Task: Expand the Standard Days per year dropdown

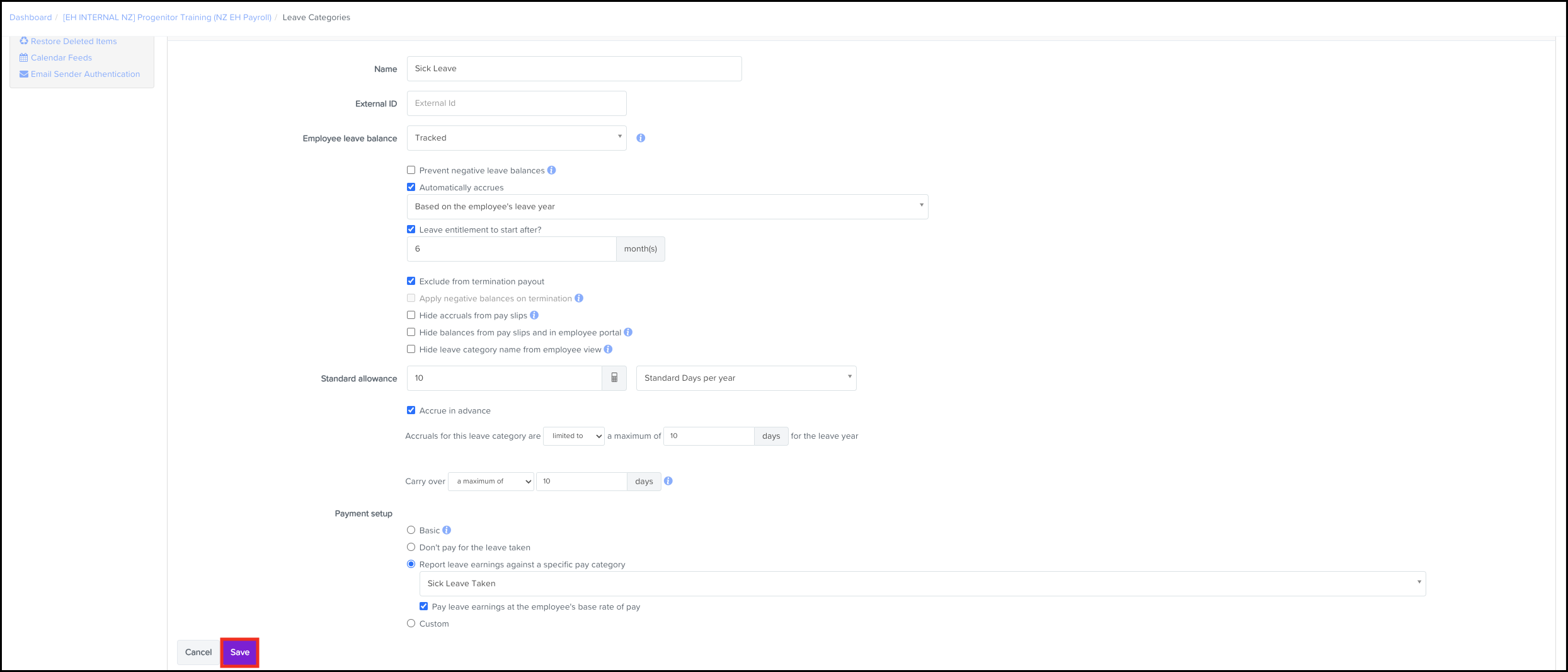Action: coord(746,378)
